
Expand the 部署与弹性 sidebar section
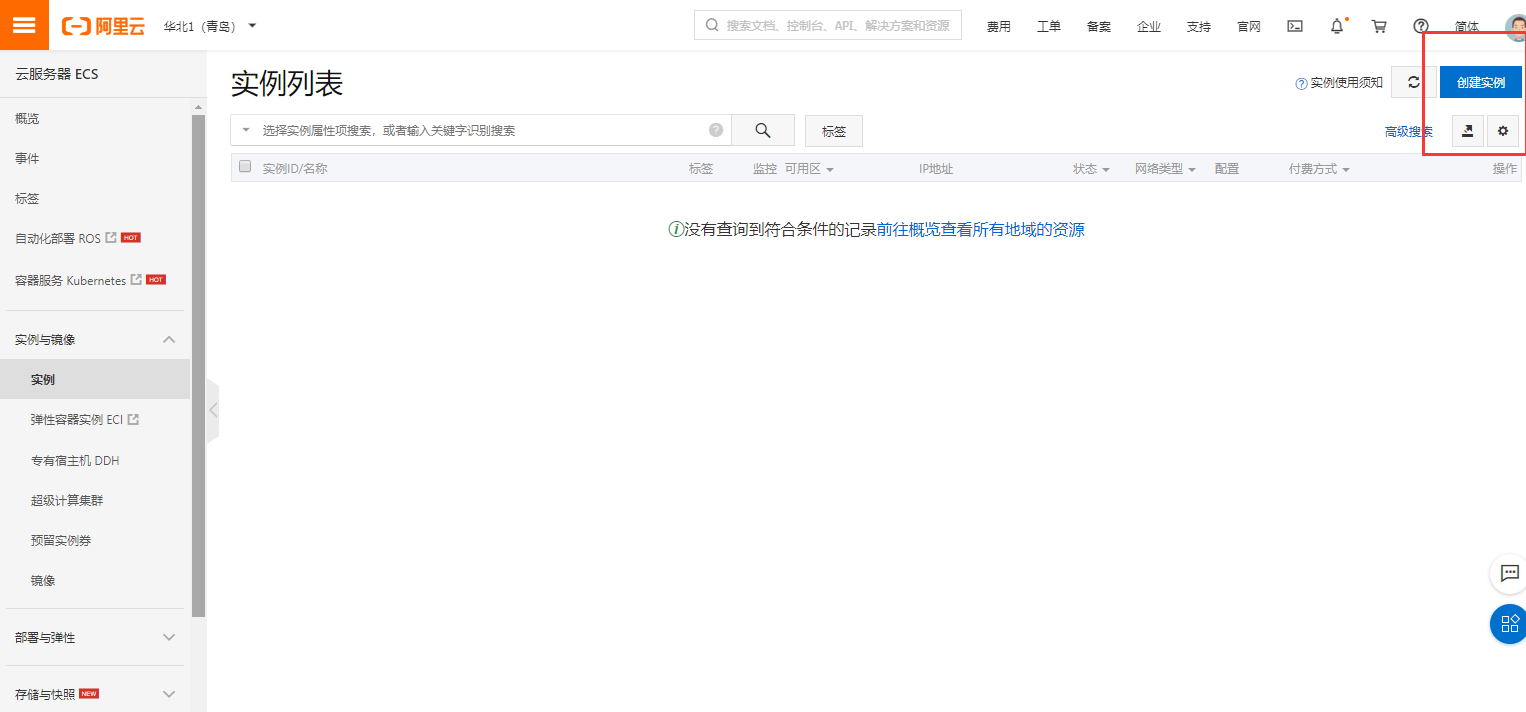click(169, 637)
